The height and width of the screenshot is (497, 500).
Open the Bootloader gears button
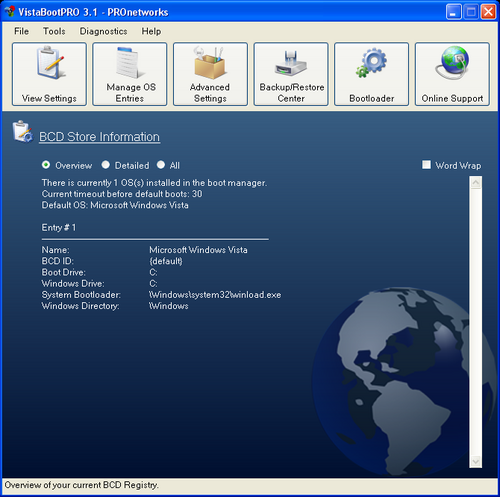coord(372,74)
